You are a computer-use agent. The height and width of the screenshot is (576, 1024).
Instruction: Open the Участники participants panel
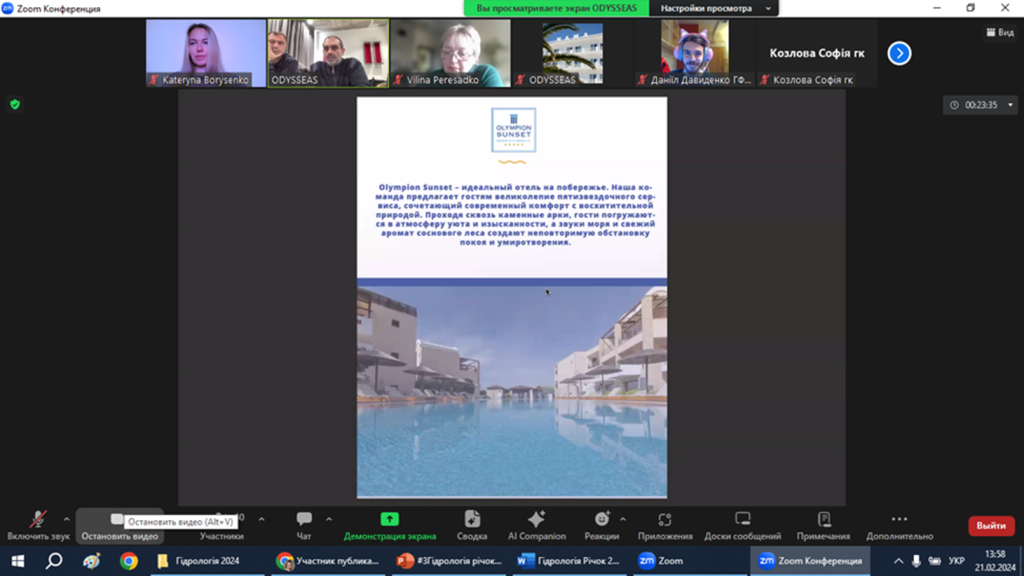221,525
